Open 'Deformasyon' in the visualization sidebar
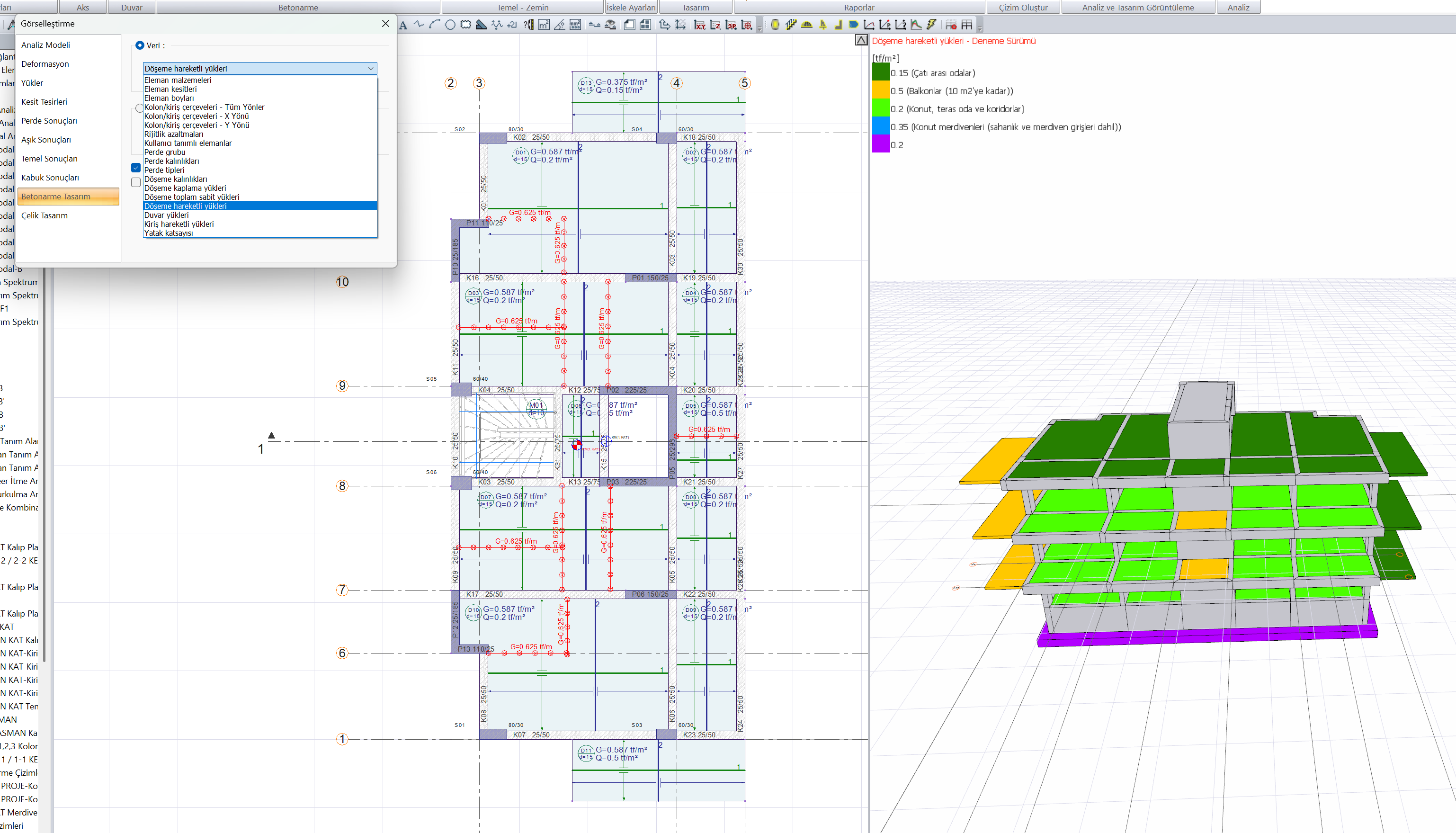This screenshot has height=833, width=1456. tap(45, 63)
